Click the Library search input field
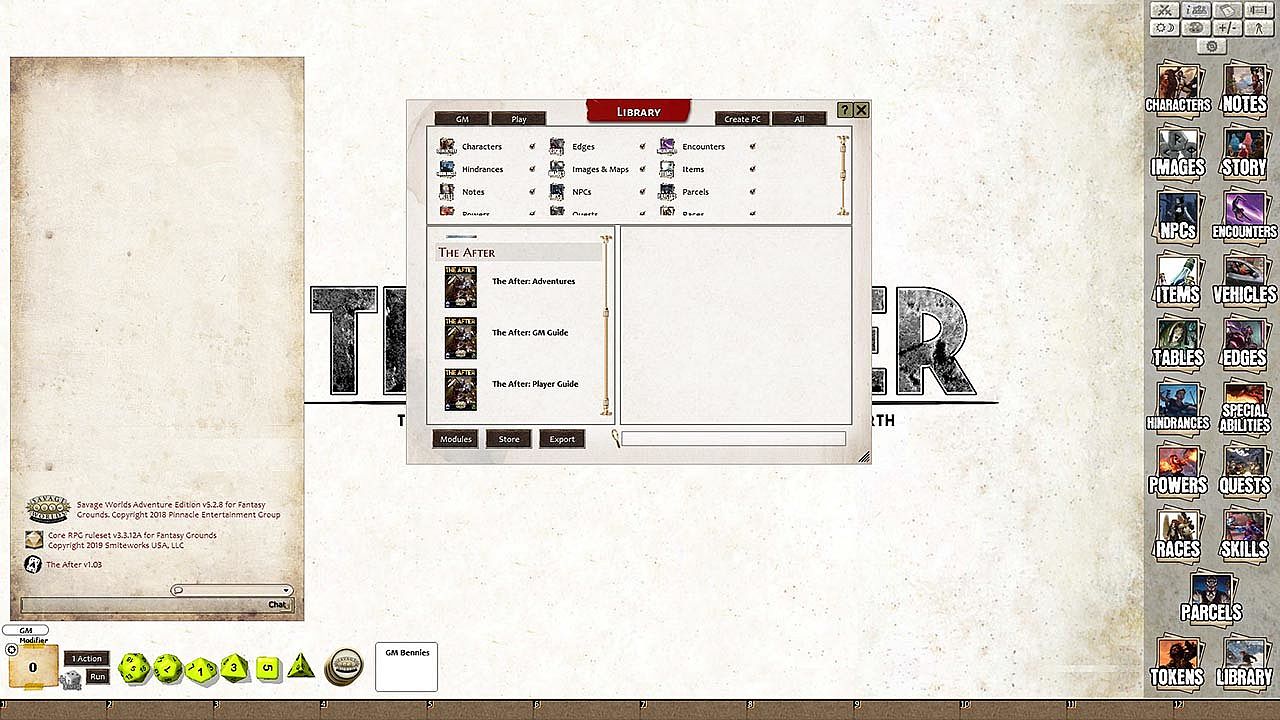Viewport: 1280px width, 720px height. pos(734,439)
